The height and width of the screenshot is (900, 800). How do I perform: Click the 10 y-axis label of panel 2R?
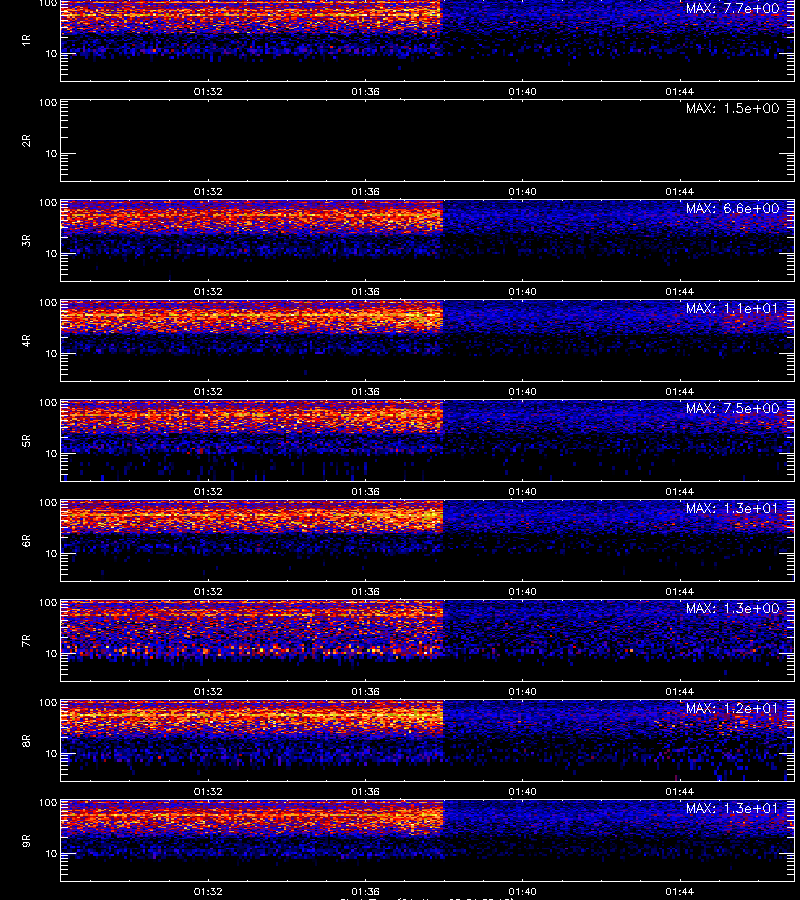click(51, 154)
